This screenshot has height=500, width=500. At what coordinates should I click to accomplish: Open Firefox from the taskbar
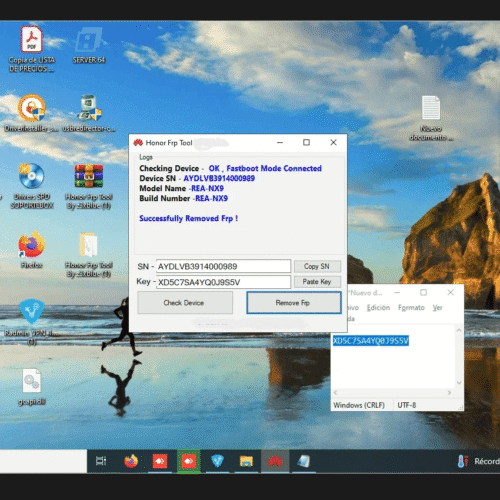pyautogui.click(x=131, y=461)
